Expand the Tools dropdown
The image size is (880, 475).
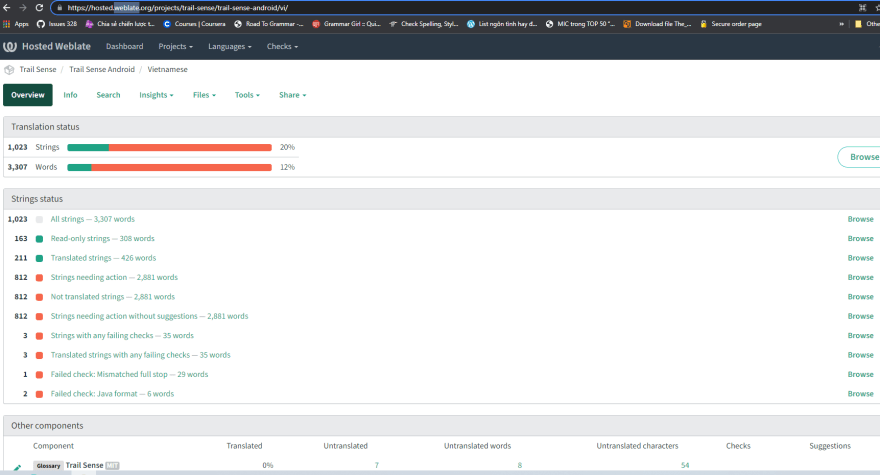click(x=247, y=95)
